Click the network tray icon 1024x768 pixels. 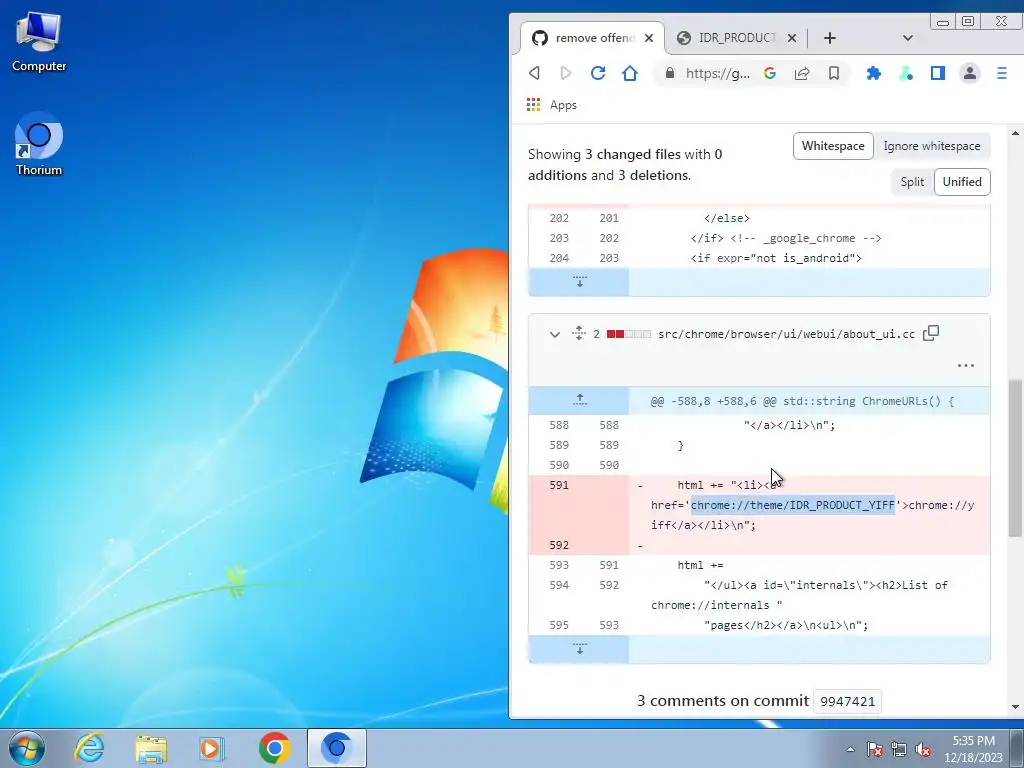899,749
